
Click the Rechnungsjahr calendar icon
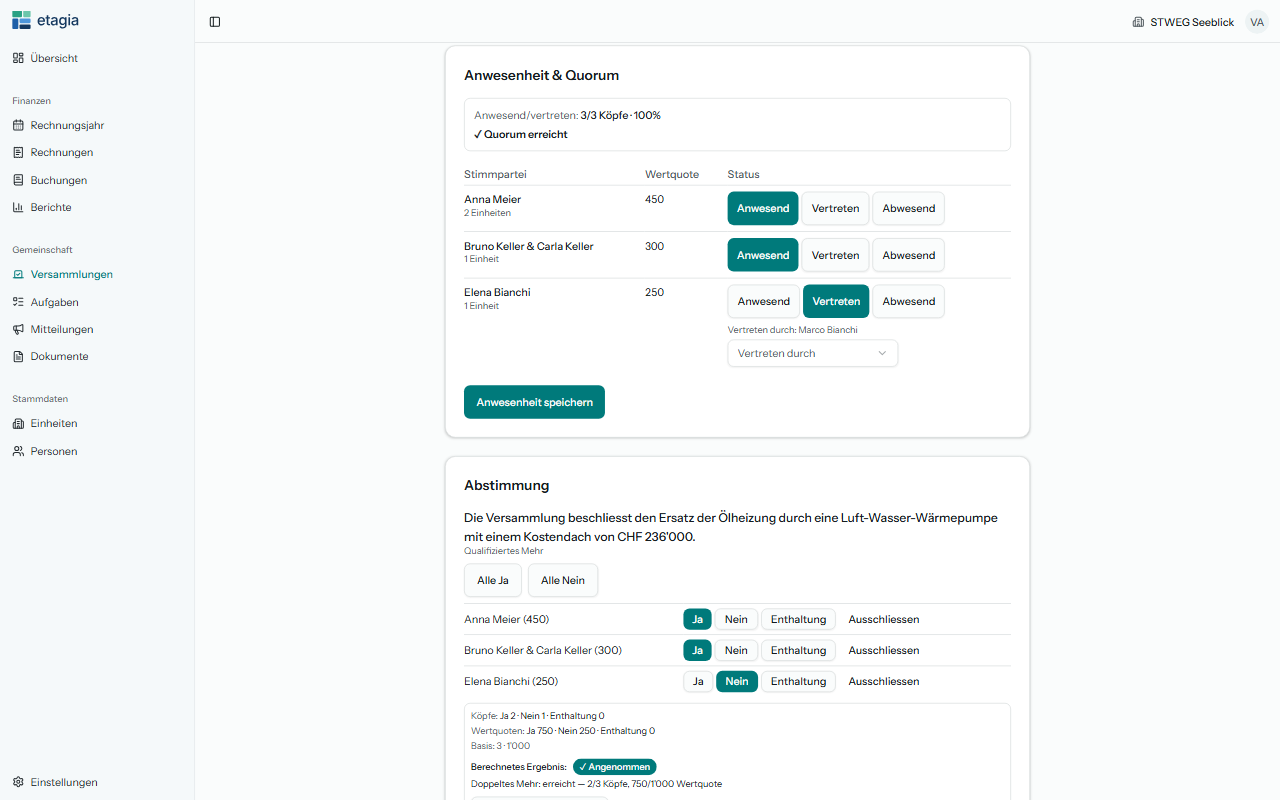[x=18, y=126]
